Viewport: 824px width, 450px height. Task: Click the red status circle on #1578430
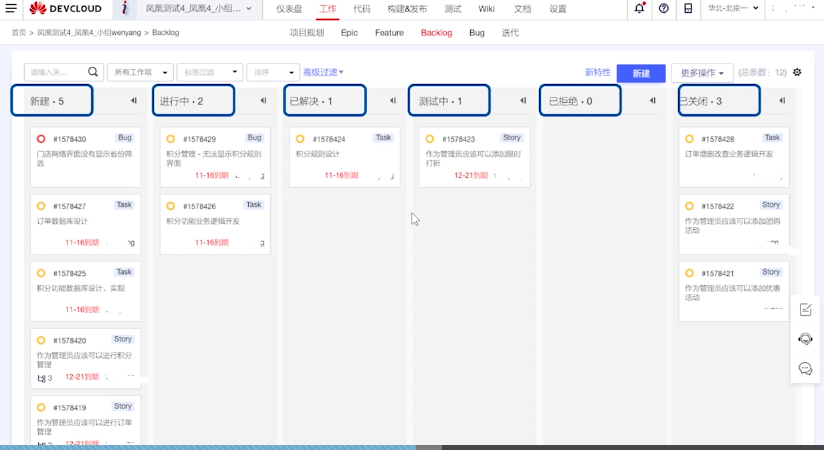[x=41, y=139]
